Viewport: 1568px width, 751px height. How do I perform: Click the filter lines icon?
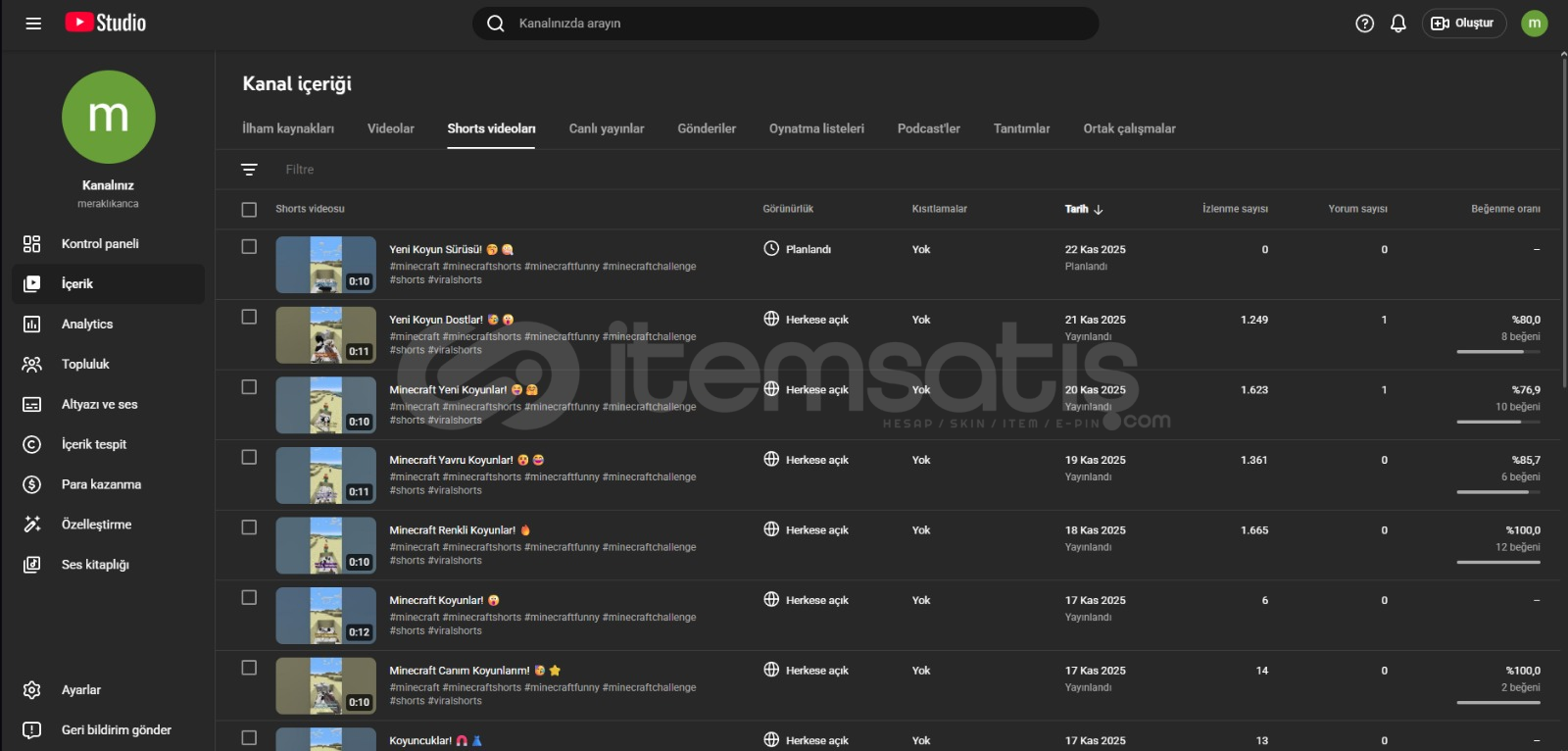(249, 170)
